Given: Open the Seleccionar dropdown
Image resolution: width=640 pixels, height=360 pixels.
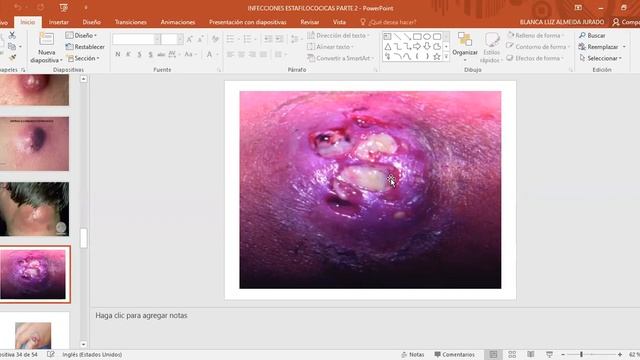Looking at the screenshot, I should [600, 58].
